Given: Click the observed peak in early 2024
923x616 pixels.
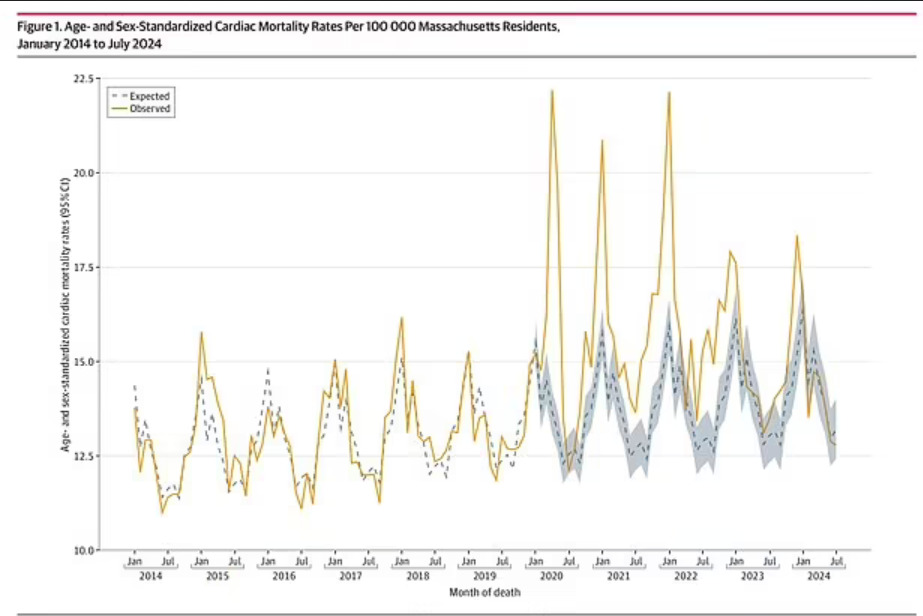Looking at the screenshot, I should click(797, 236).
